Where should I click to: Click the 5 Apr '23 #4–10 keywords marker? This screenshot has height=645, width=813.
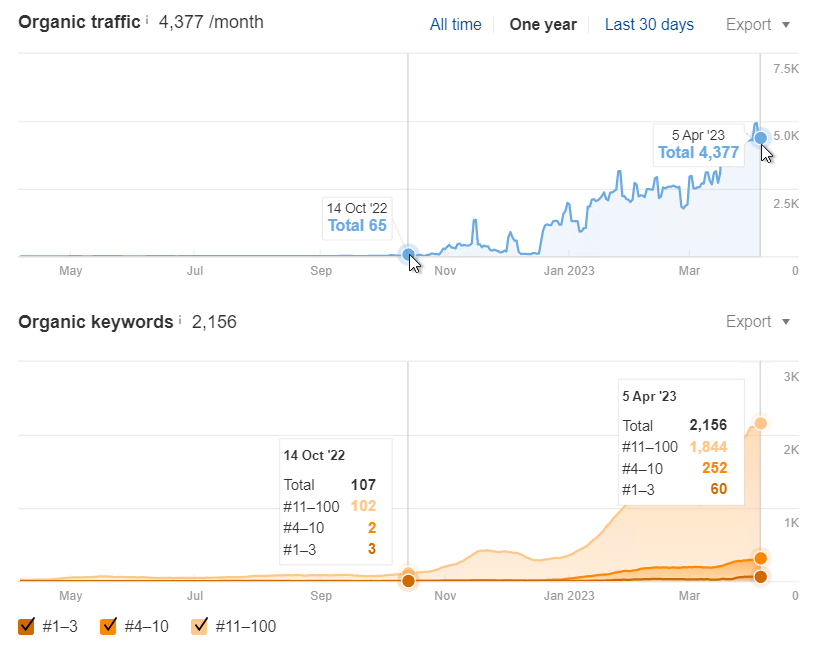[x=761, y=558]
